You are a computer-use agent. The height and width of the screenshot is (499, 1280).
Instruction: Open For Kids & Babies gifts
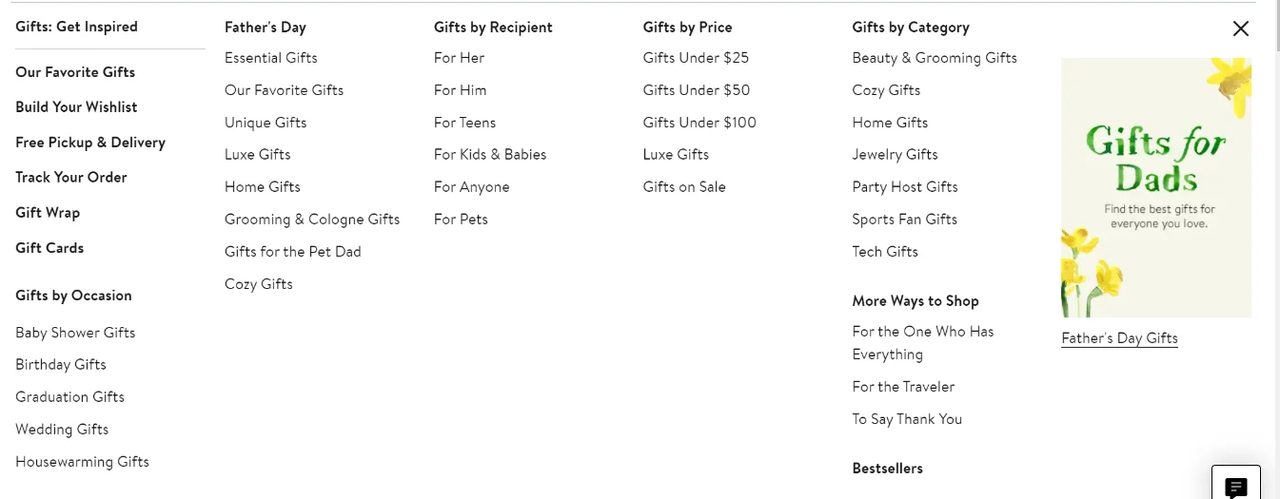click(x=490, y=155)
